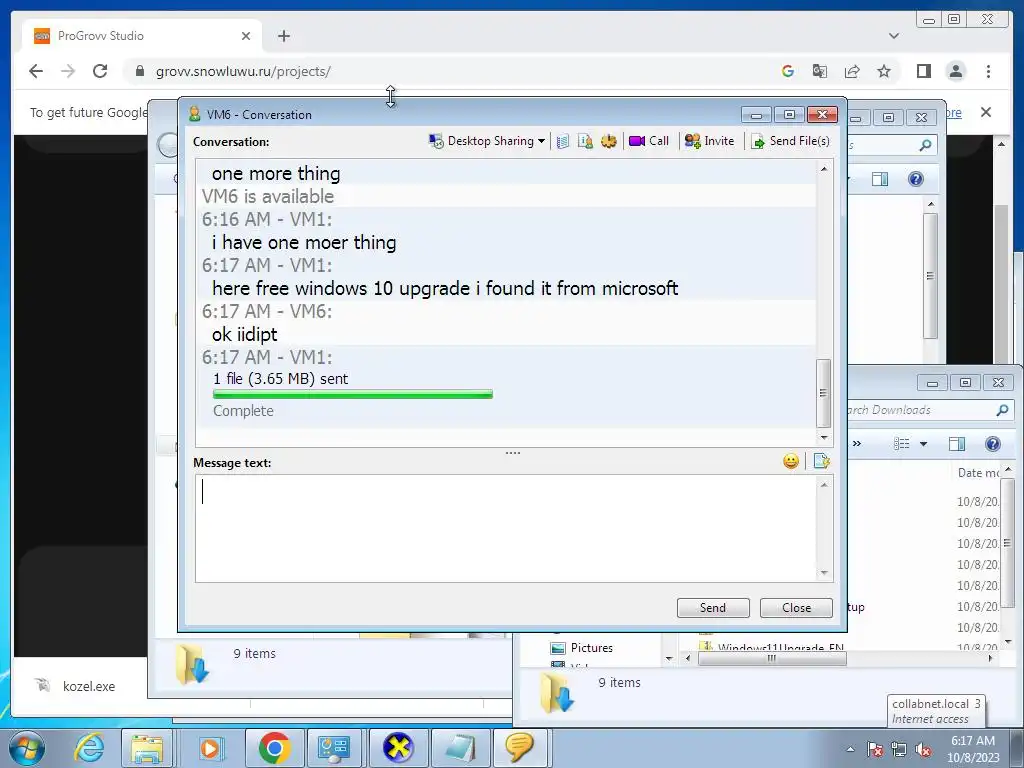The image size is (1024, 768).
Task: Launch Internet Explorer from taskbar
Action: pos(88,748)
